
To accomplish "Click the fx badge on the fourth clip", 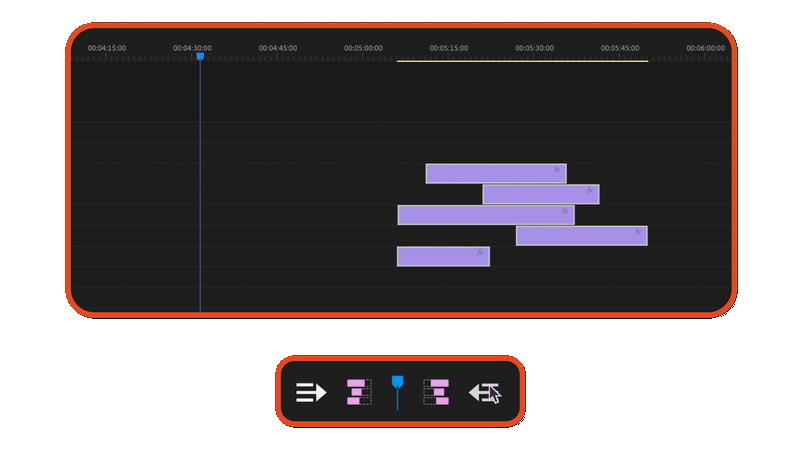I will coord(638,232).
